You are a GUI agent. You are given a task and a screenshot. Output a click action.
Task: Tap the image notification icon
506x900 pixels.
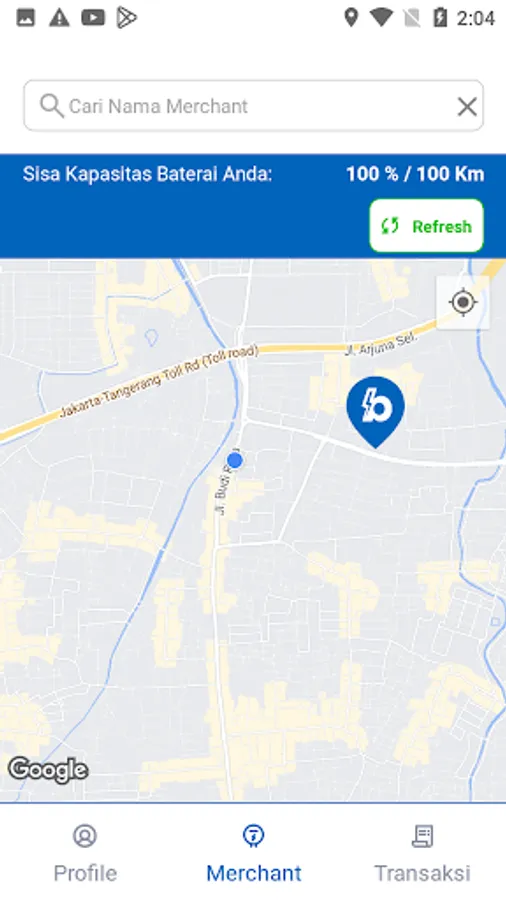point(25,18)
